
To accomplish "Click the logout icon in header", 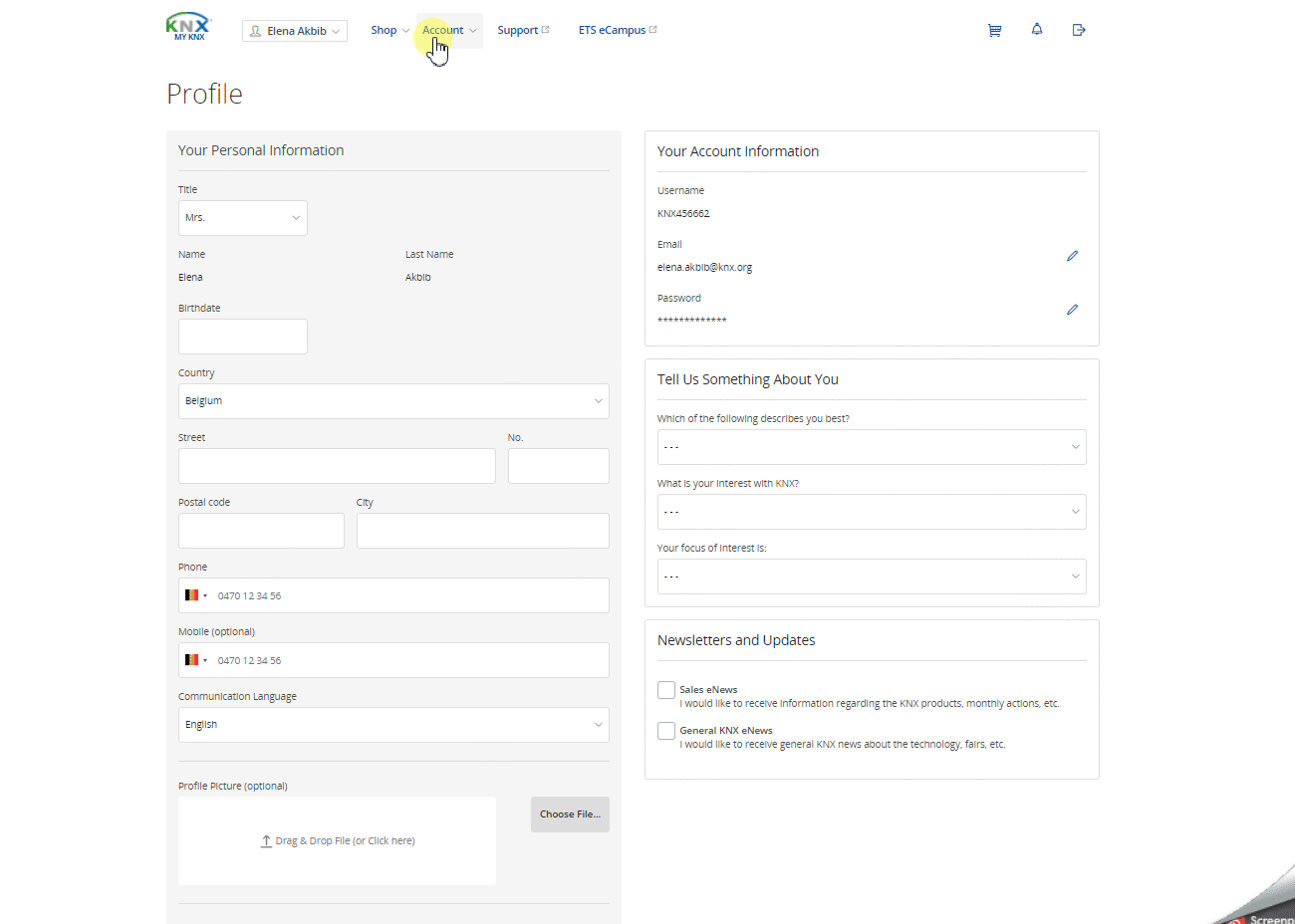I will (1079, 30).
